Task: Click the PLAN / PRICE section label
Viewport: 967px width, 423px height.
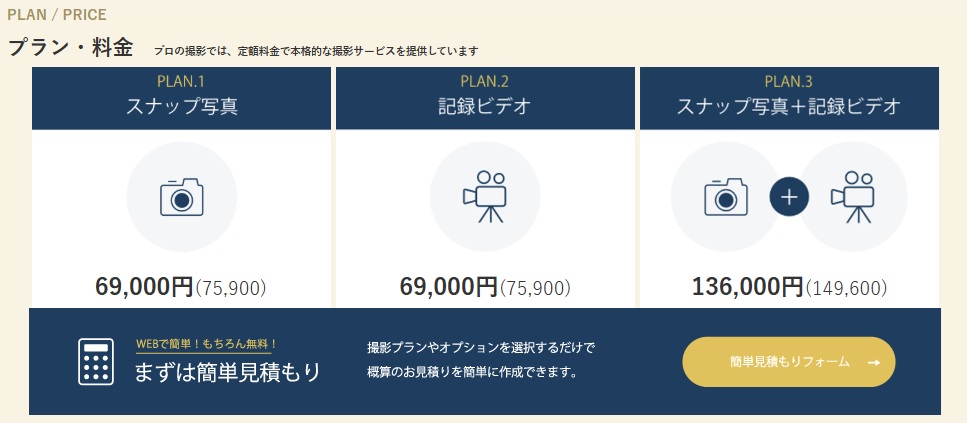Action: click(x=57, y=14)
